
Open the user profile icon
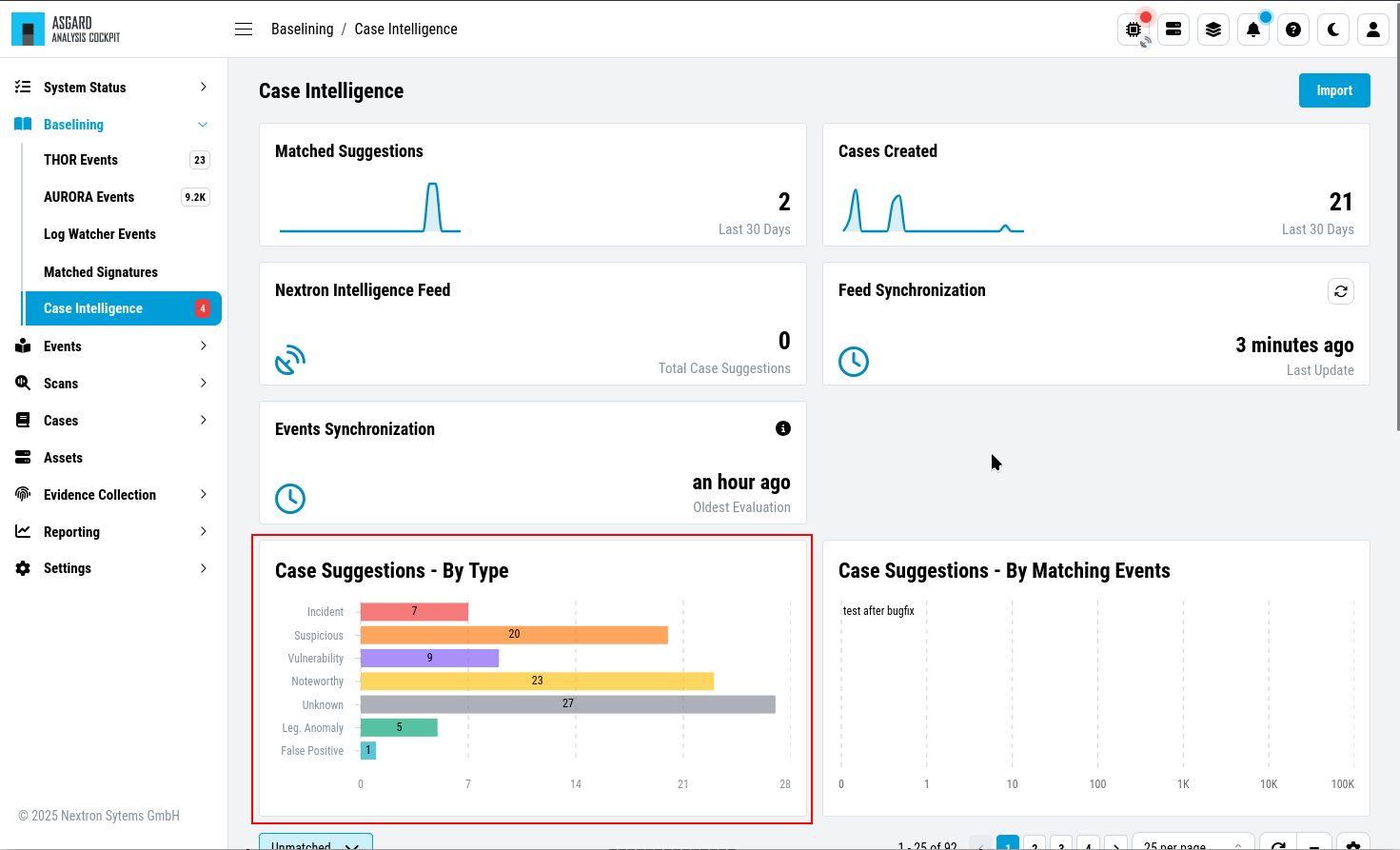tap(1373, 30)
